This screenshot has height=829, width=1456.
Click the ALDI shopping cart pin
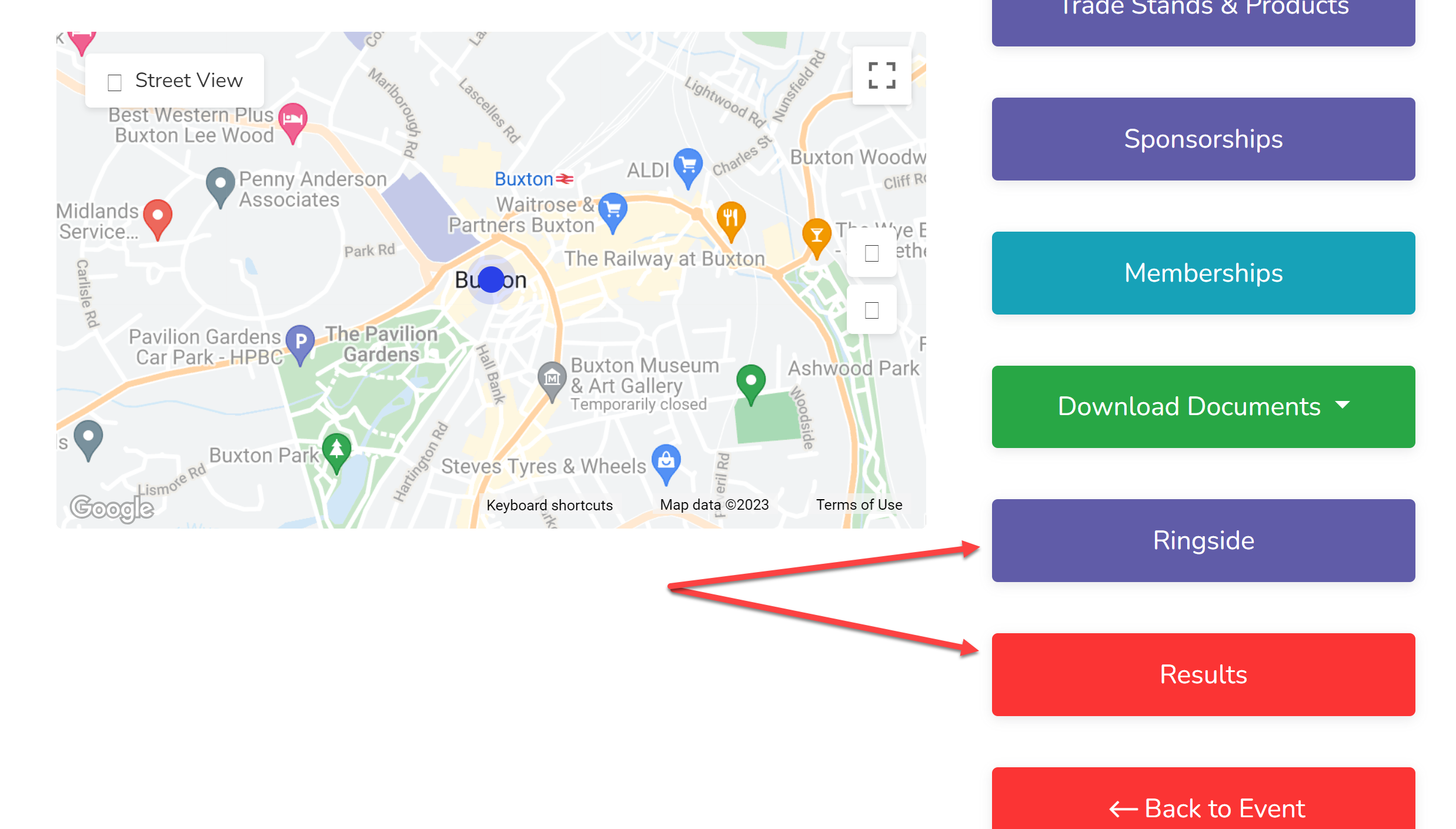pos(688,168)
